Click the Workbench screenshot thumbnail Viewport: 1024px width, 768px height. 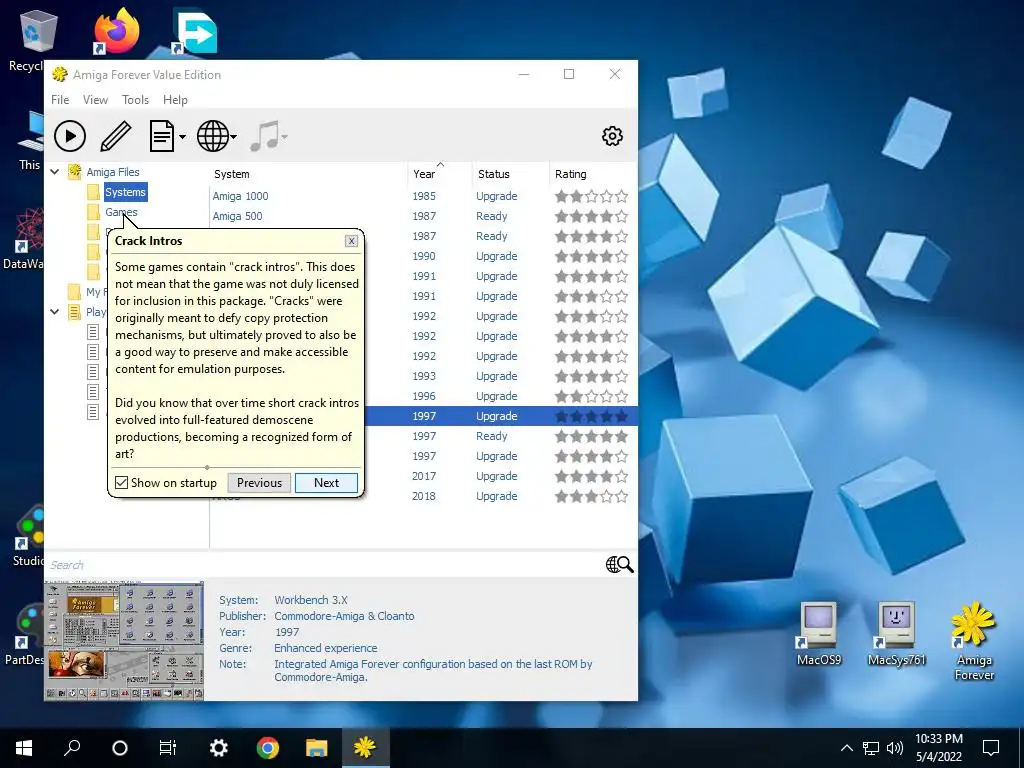click(x=124, y=641)
